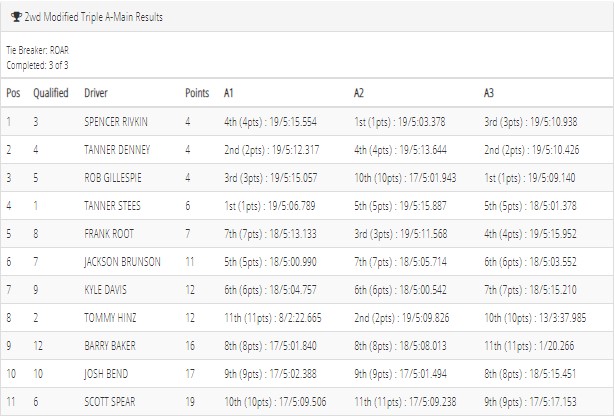Viewport: 615px width, 416px height.
Task: Click JOSH BEND's A3 result 8th (8pts)
Action: point(531,374)
